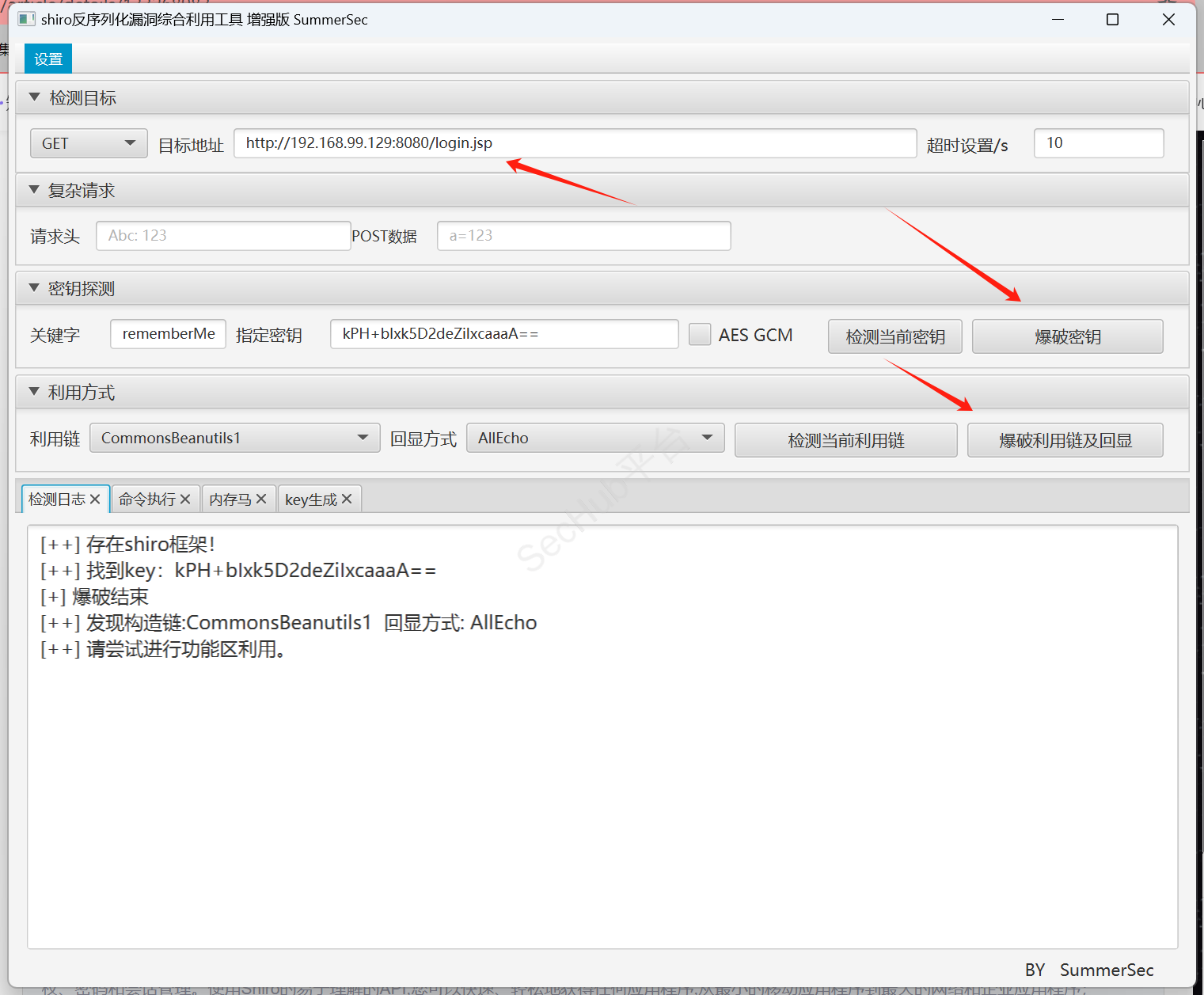The image size is (1204, 995).
Task: Collapse the 利用方式 panel triangle
Action: pos(34,392)
